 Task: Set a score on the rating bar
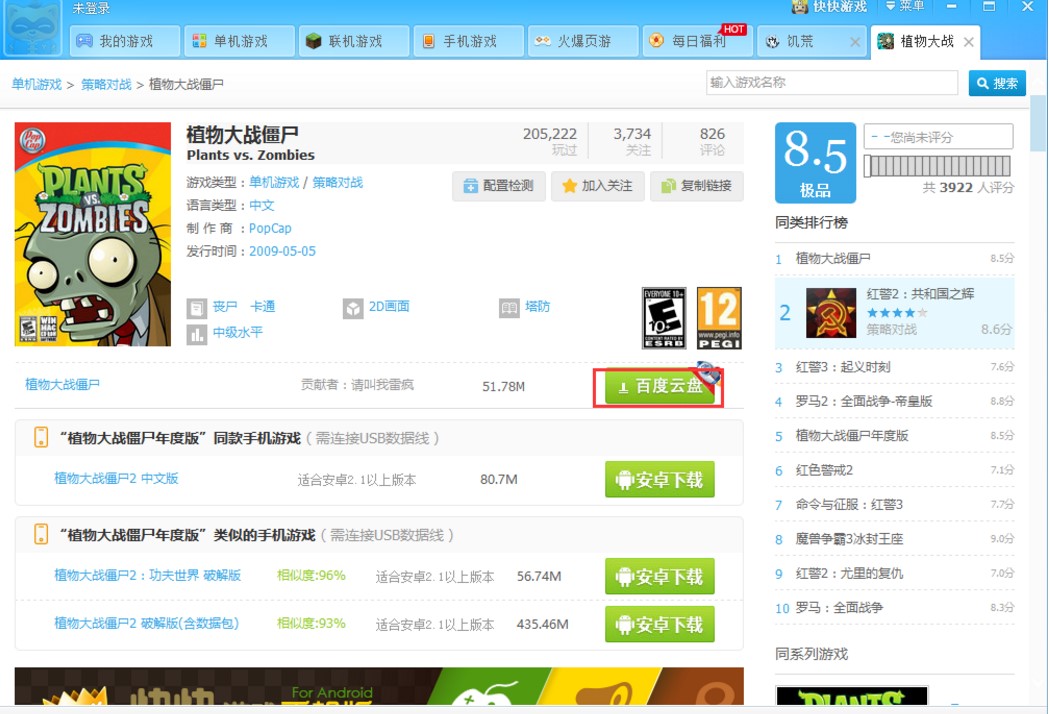pos(938,166)
